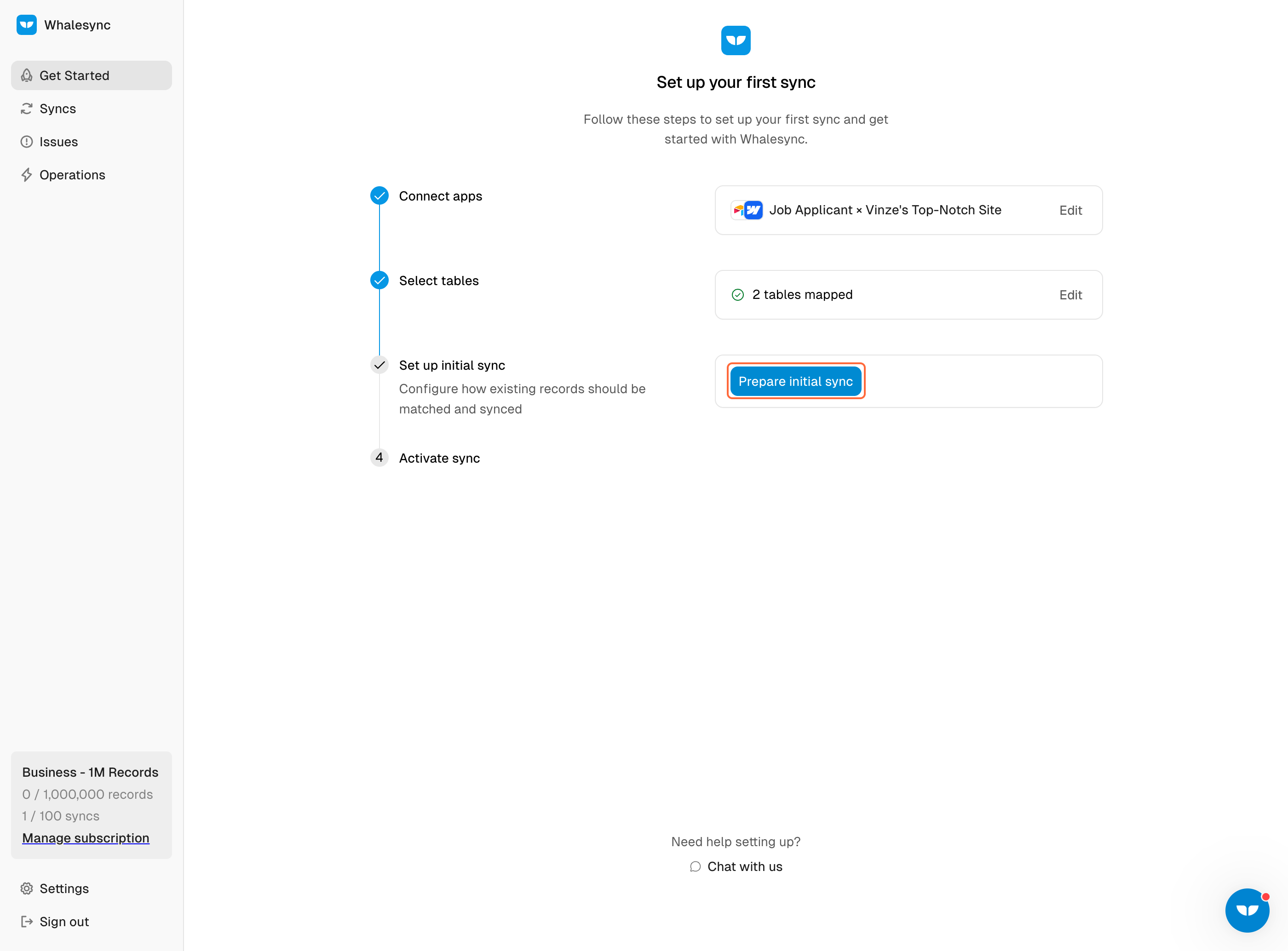Click the Whalesync logo in sidebar
Screen dimensions: 1288x951
coord(27,25)
